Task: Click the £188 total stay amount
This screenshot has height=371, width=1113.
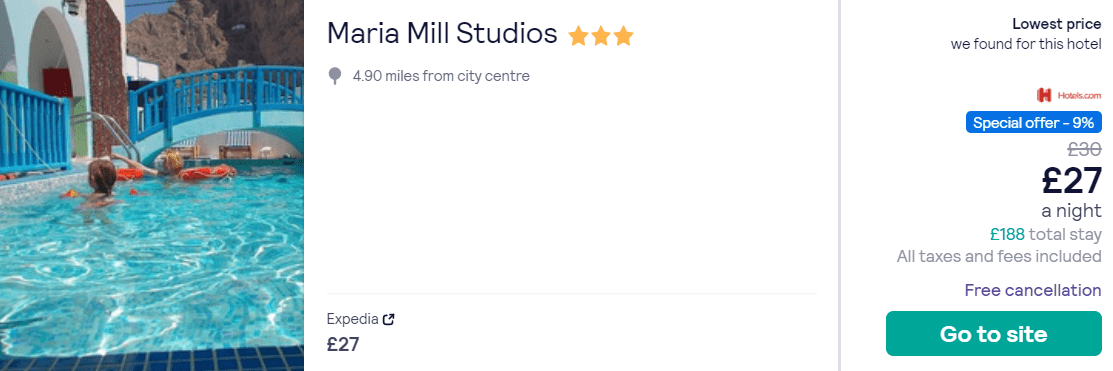Action: (x=1007, y=234)
